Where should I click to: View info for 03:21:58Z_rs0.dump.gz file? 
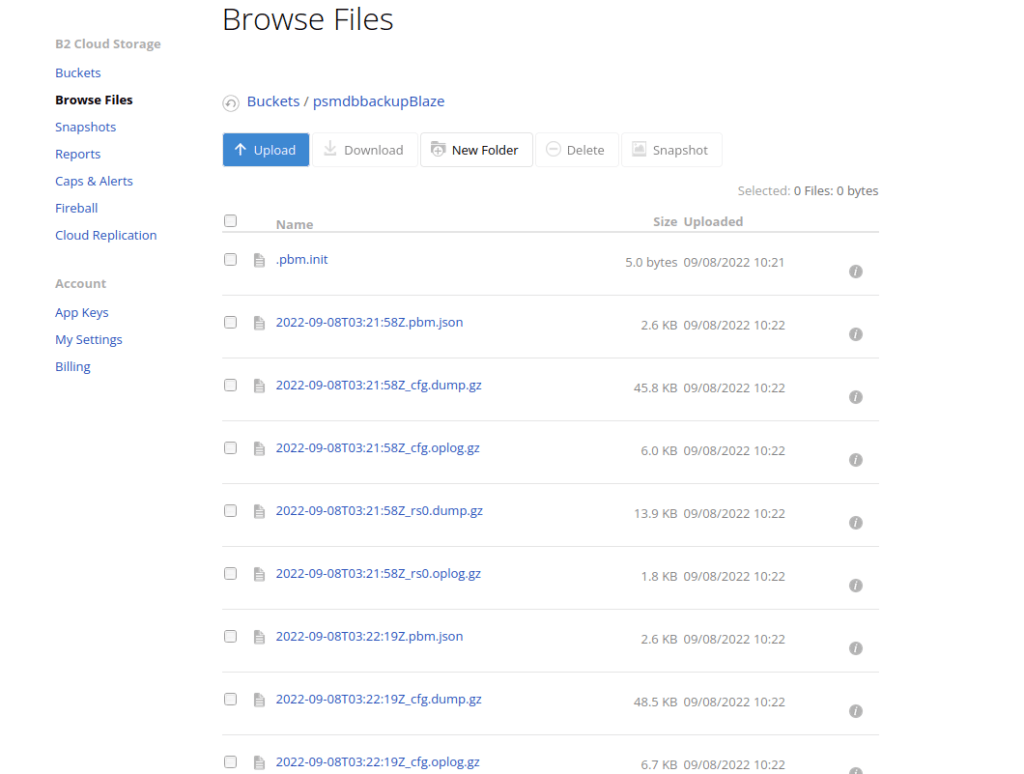point(856,523)
